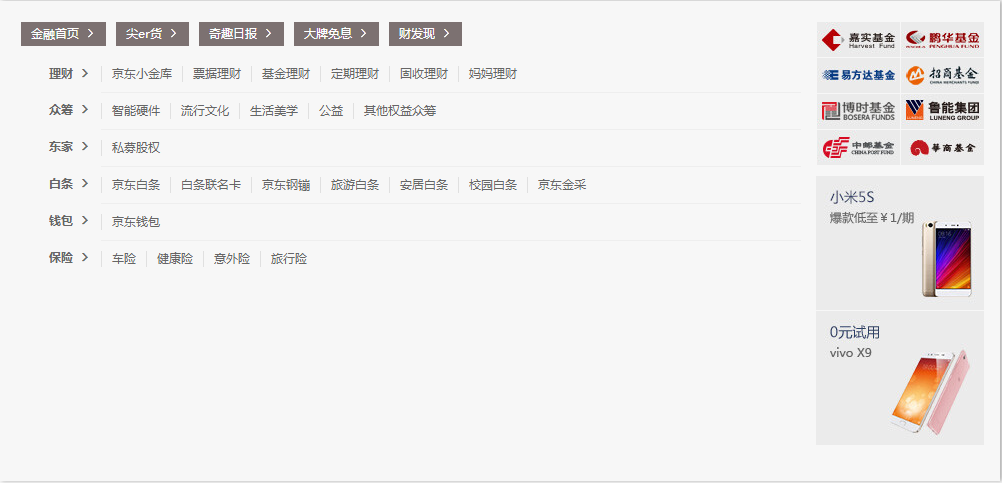This screenshot has height=483, width=1002.
Task: Open the 尖er货 button
Action: click(x=152, y=34)
